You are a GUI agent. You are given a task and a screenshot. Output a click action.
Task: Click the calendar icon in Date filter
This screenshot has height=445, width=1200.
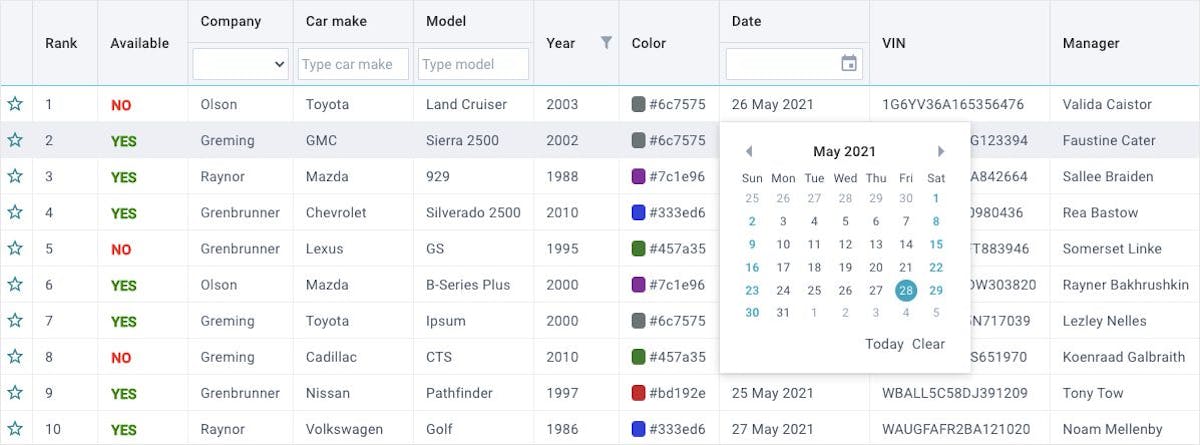tap(848, 64)
